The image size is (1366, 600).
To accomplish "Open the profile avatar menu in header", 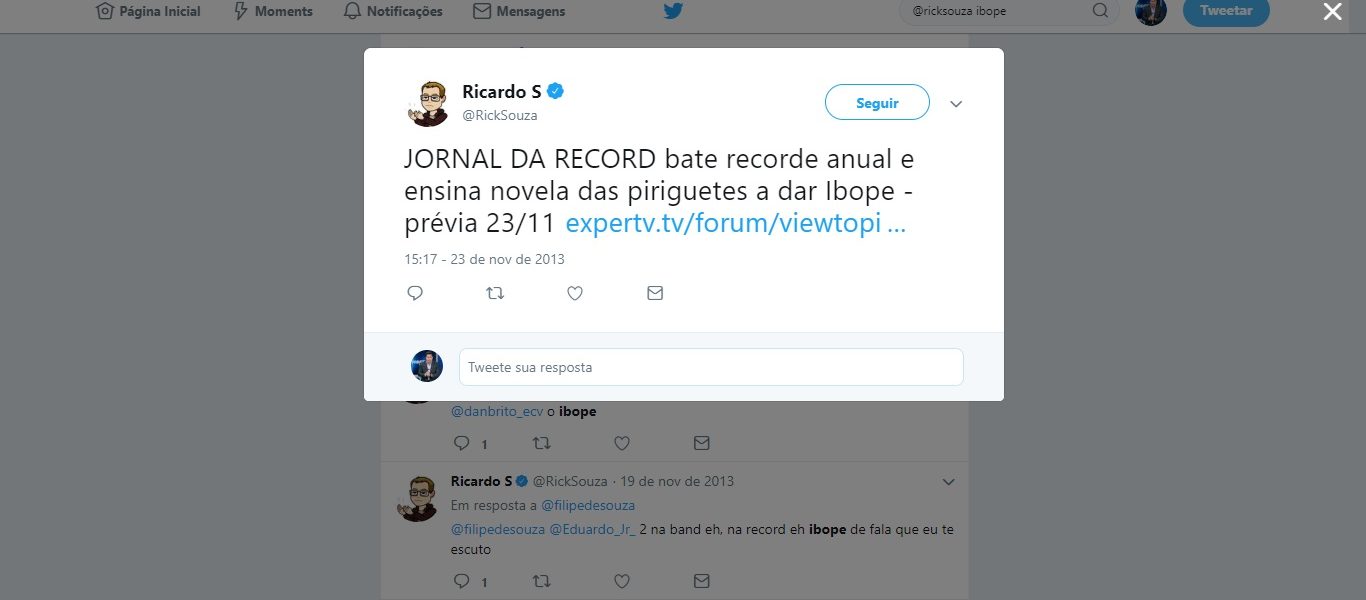I will pyautogui.click(x=1151, y=11).
